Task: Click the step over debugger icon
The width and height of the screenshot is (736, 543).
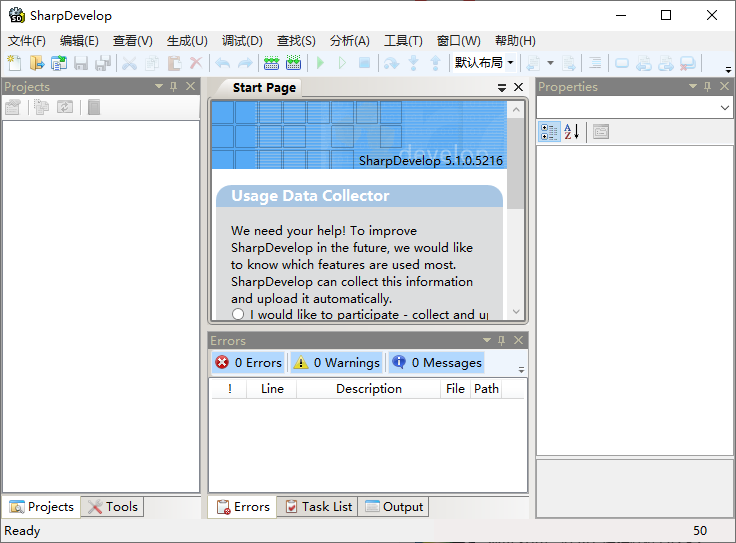Action: pos(391,62)
